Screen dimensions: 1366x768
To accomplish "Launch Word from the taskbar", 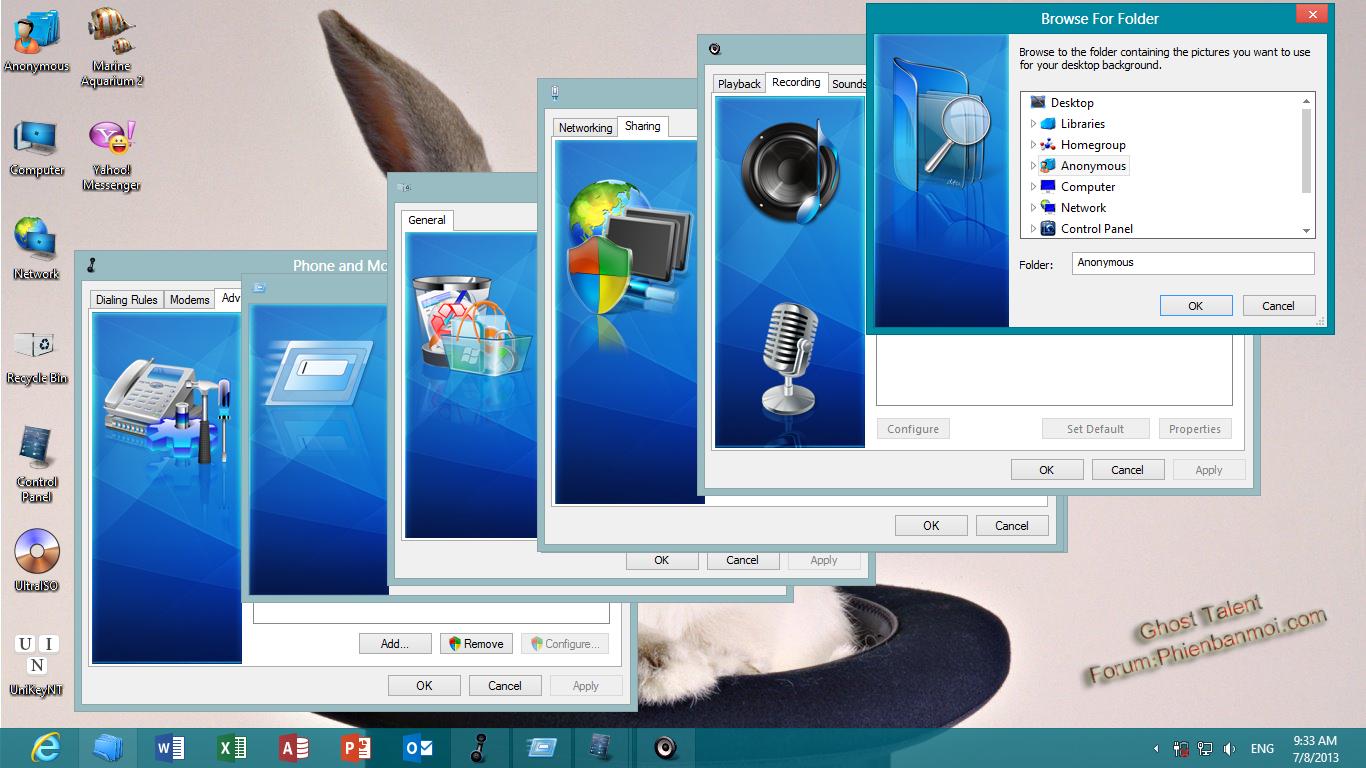I will pos(170,747).
